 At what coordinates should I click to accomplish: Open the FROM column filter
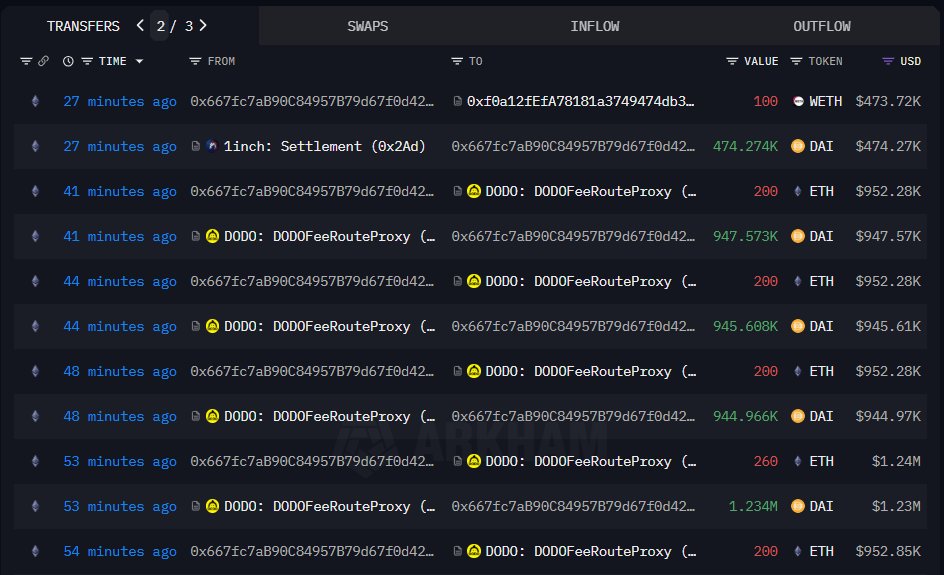tap(195, 61)
